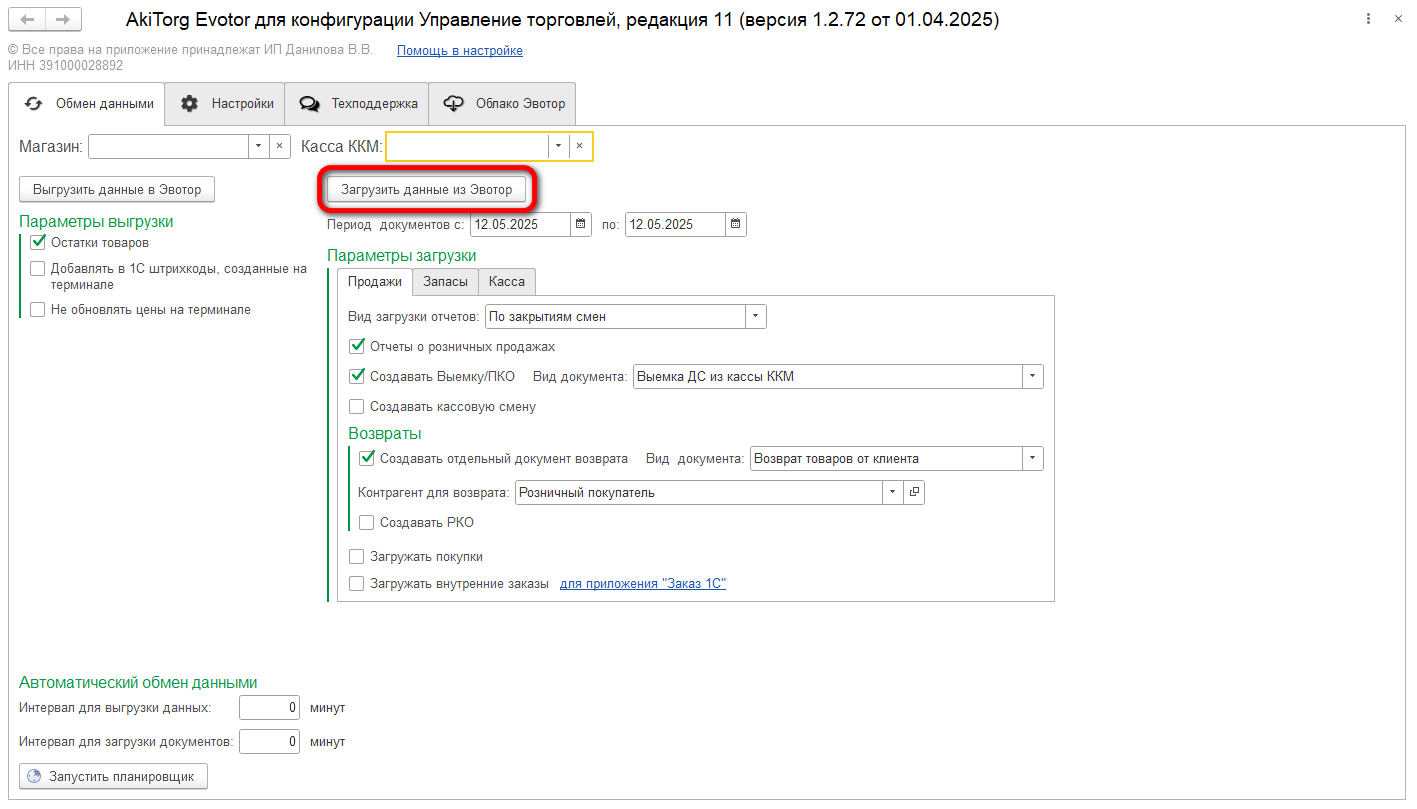Screen dimensions: 1417x809
Task: Open the Техподдержка tab
Action: click(x=357, y=104)
